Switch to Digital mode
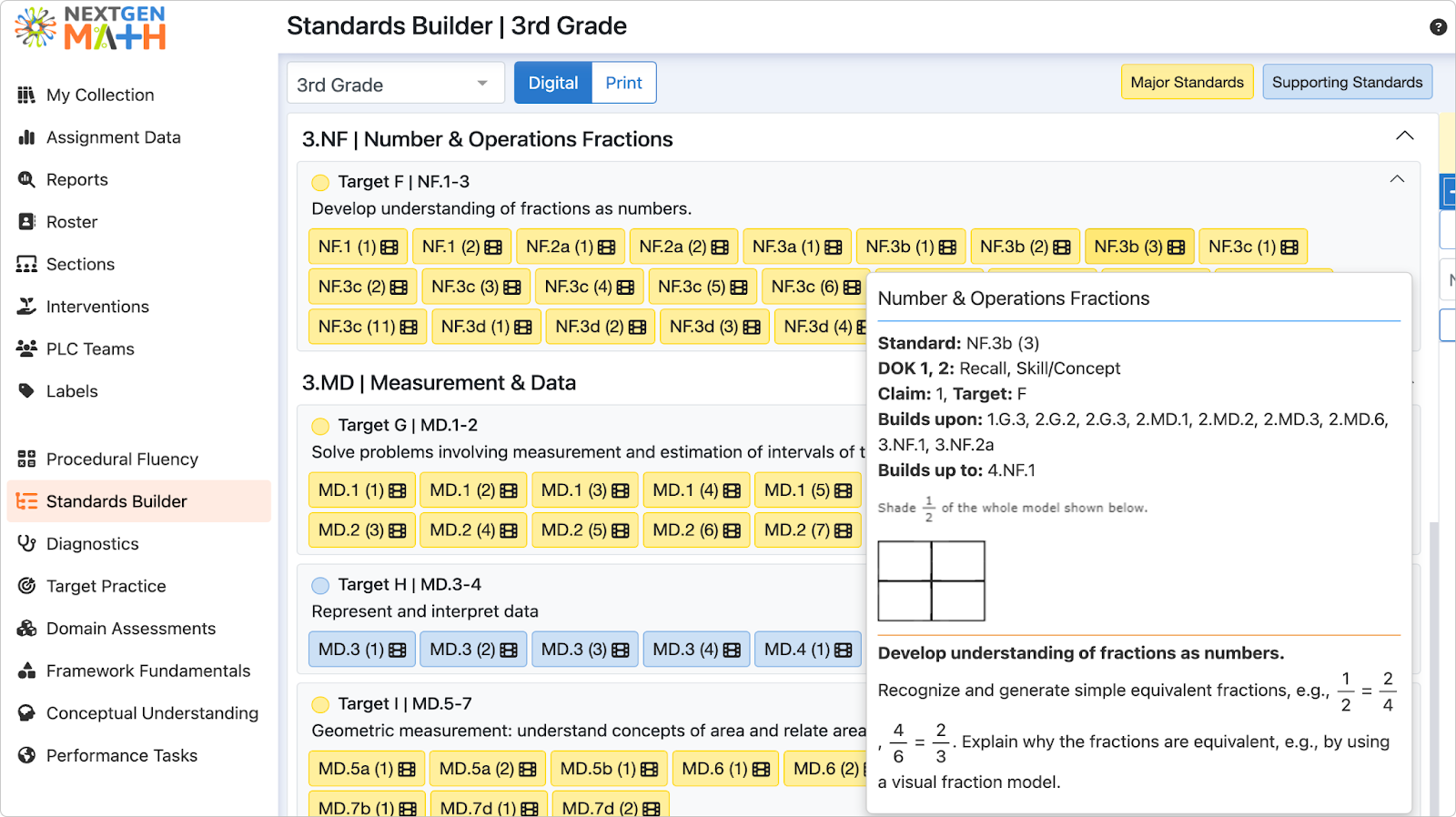Viewport: 1456px width, 817px height. tap(553, 83)
